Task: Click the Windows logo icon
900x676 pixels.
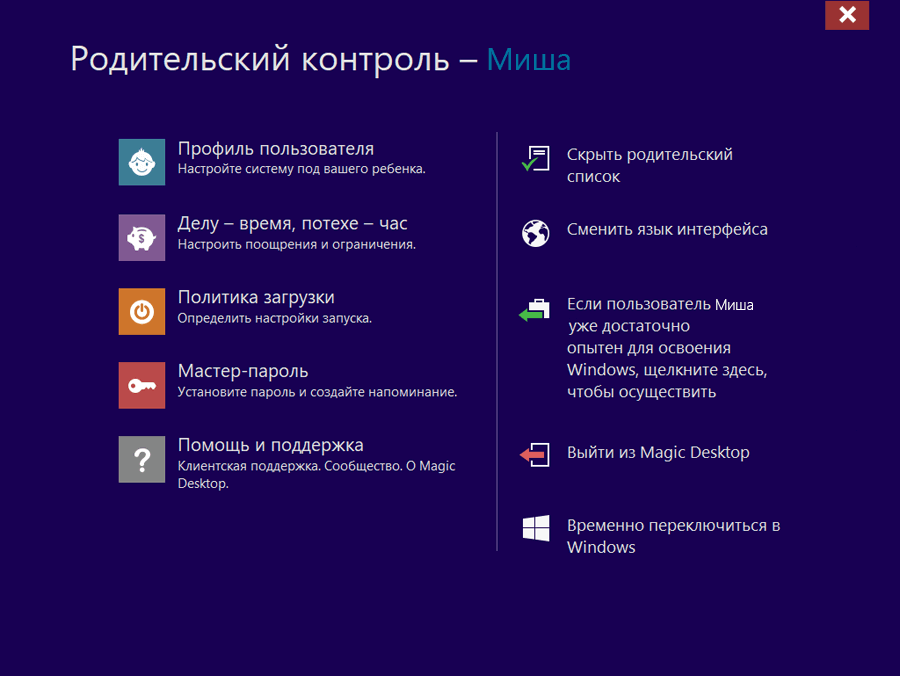Action: point(536,528)
